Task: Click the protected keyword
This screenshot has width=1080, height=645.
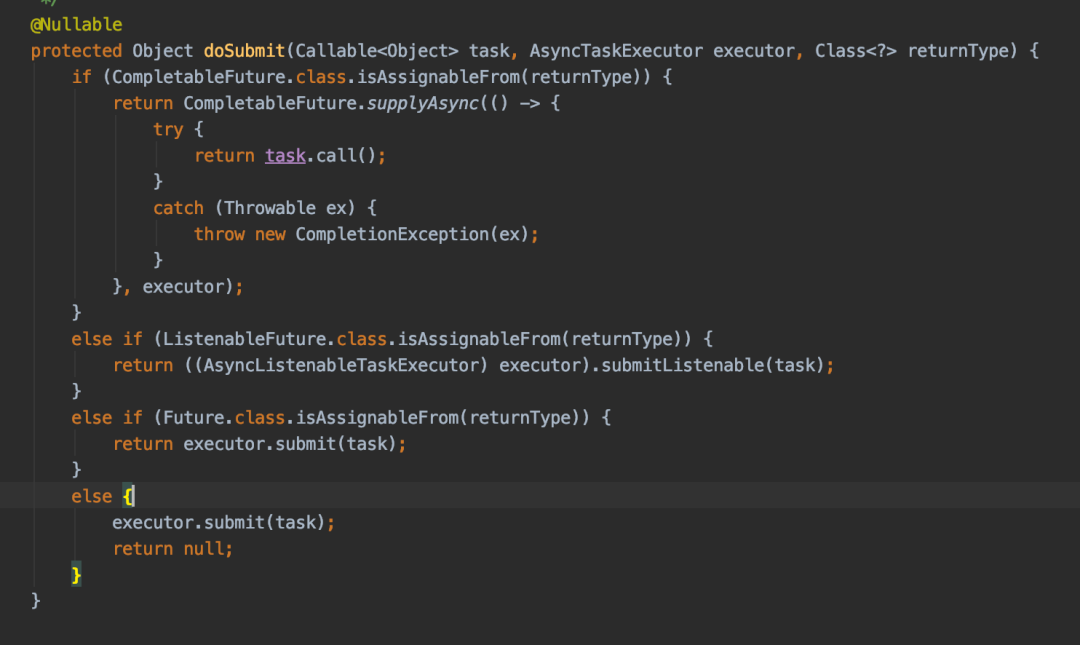Action: click(x=76, y=51)
